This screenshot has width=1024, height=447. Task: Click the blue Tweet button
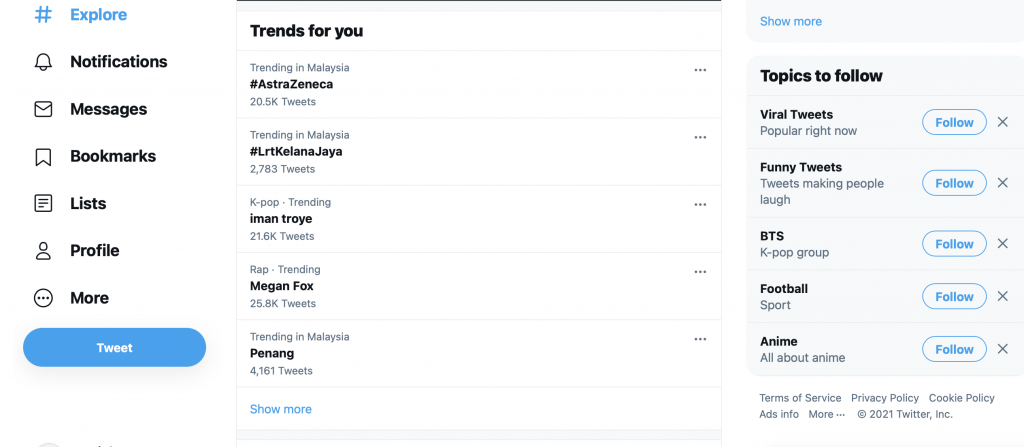(114, 348)
